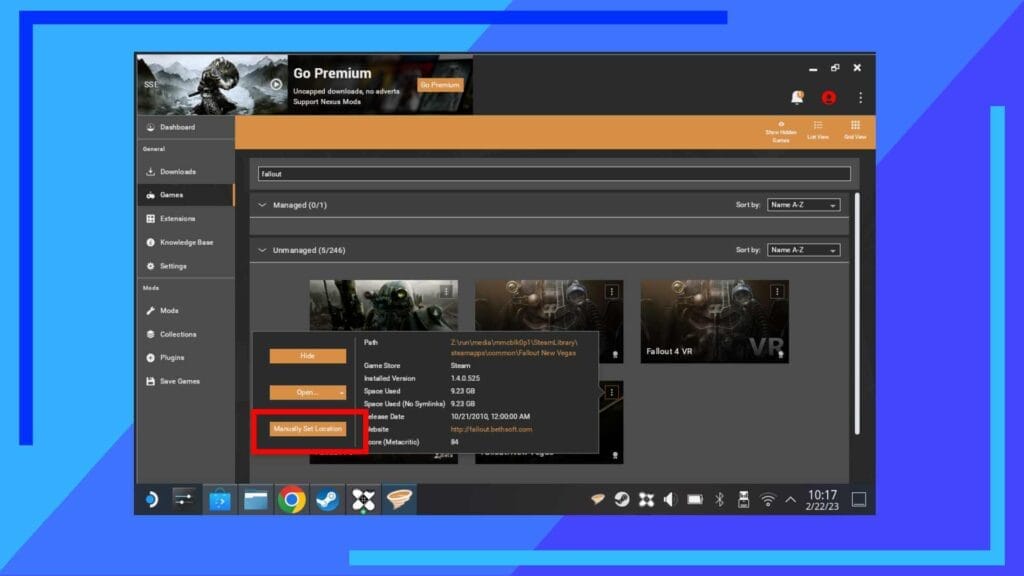Click the Hide button

(308, 356)
